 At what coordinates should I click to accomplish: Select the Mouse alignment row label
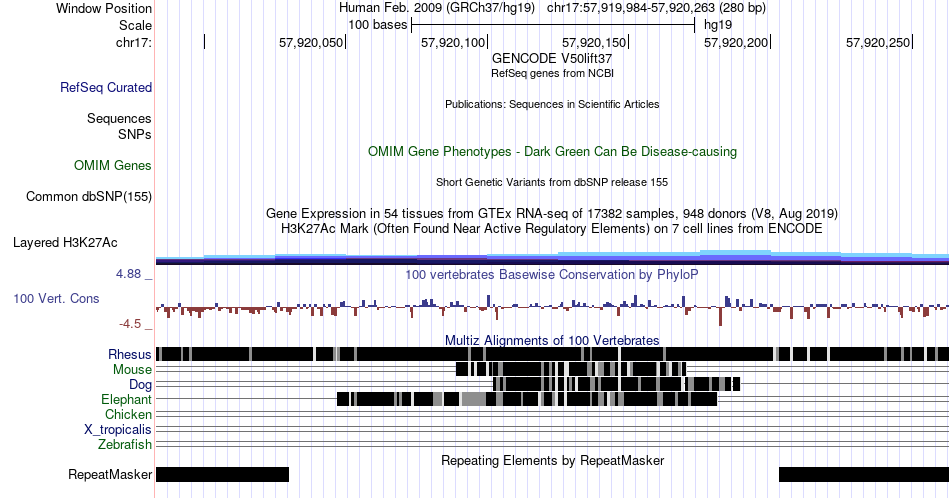click(132, 370)
